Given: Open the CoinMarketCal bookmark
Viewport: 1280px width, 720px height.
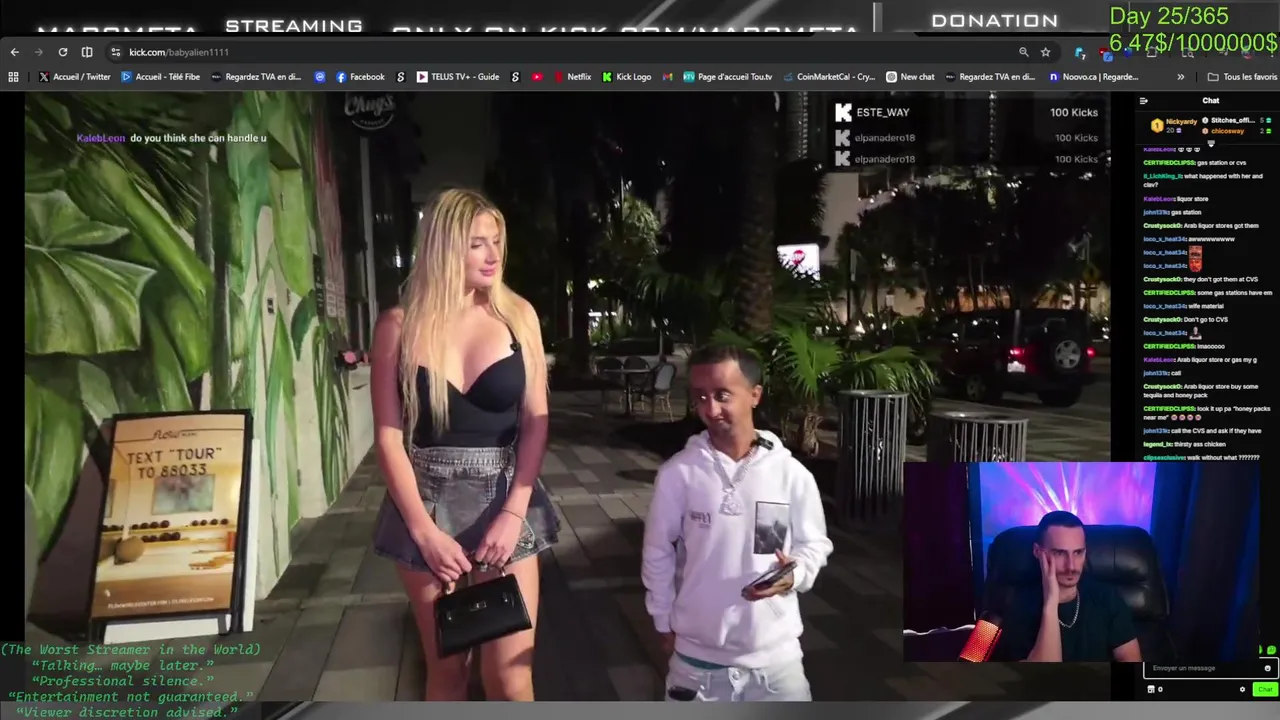Looking at the screenshot, I should click(829, 77).
